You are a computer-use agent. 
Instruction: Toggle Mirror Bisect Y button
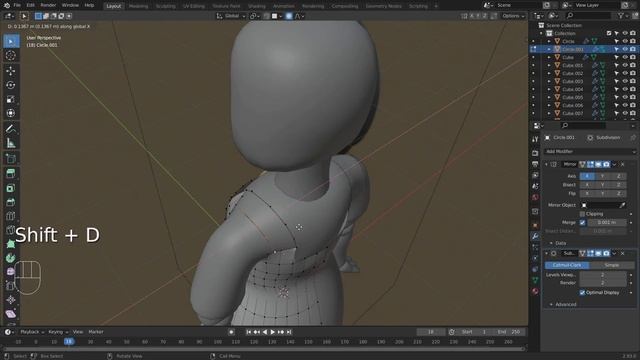pyautogui.click(x=603, y=185)
